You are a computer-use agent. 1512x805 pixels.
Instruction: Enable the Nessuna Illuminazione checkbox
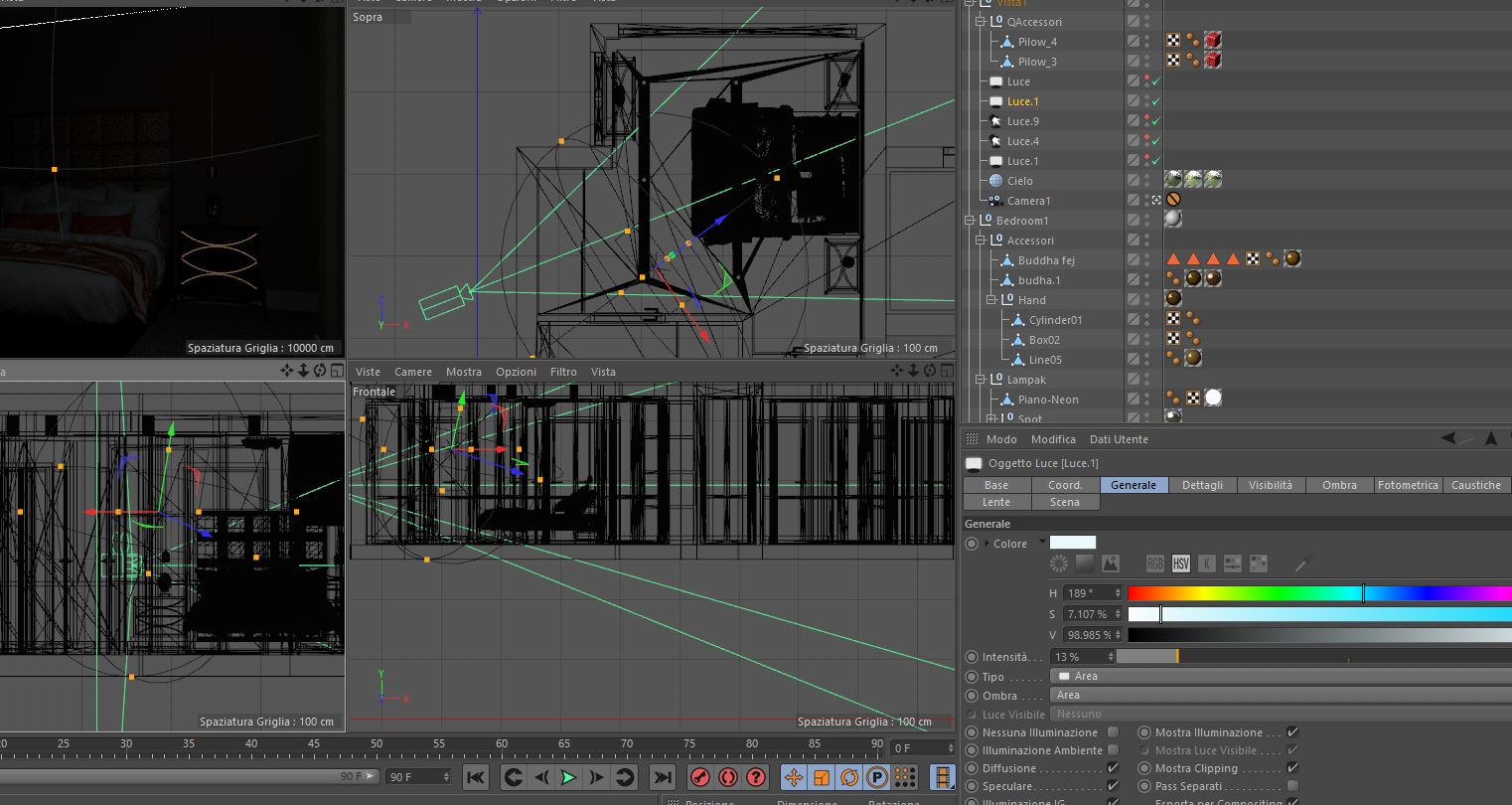(x=1113, y=732)
